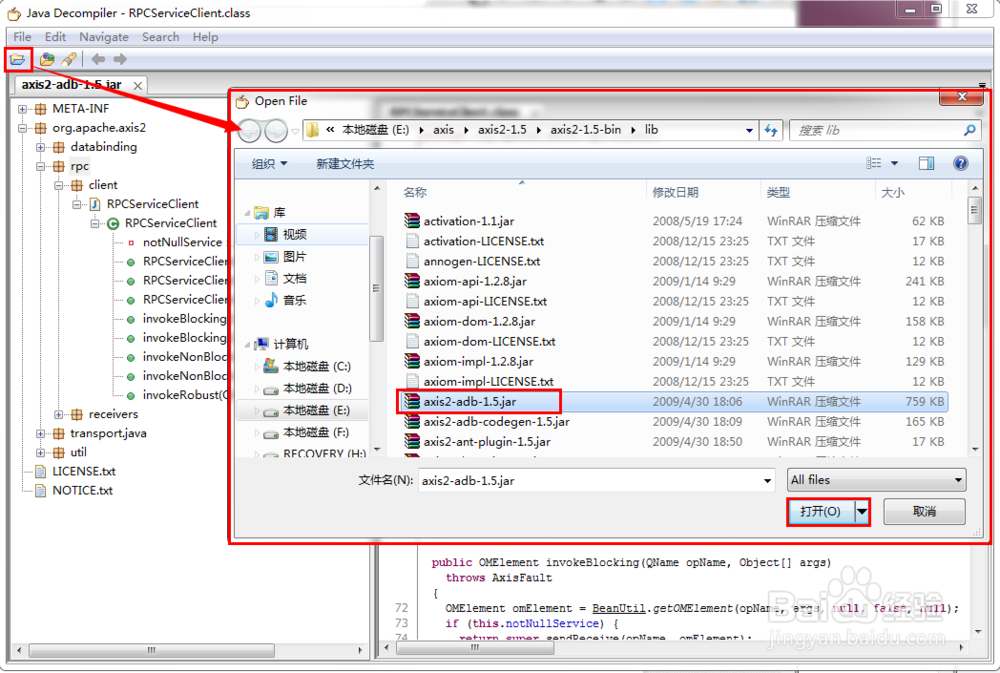
Task: Select axis2-adb-1.5.jar file
Action: 470,402
